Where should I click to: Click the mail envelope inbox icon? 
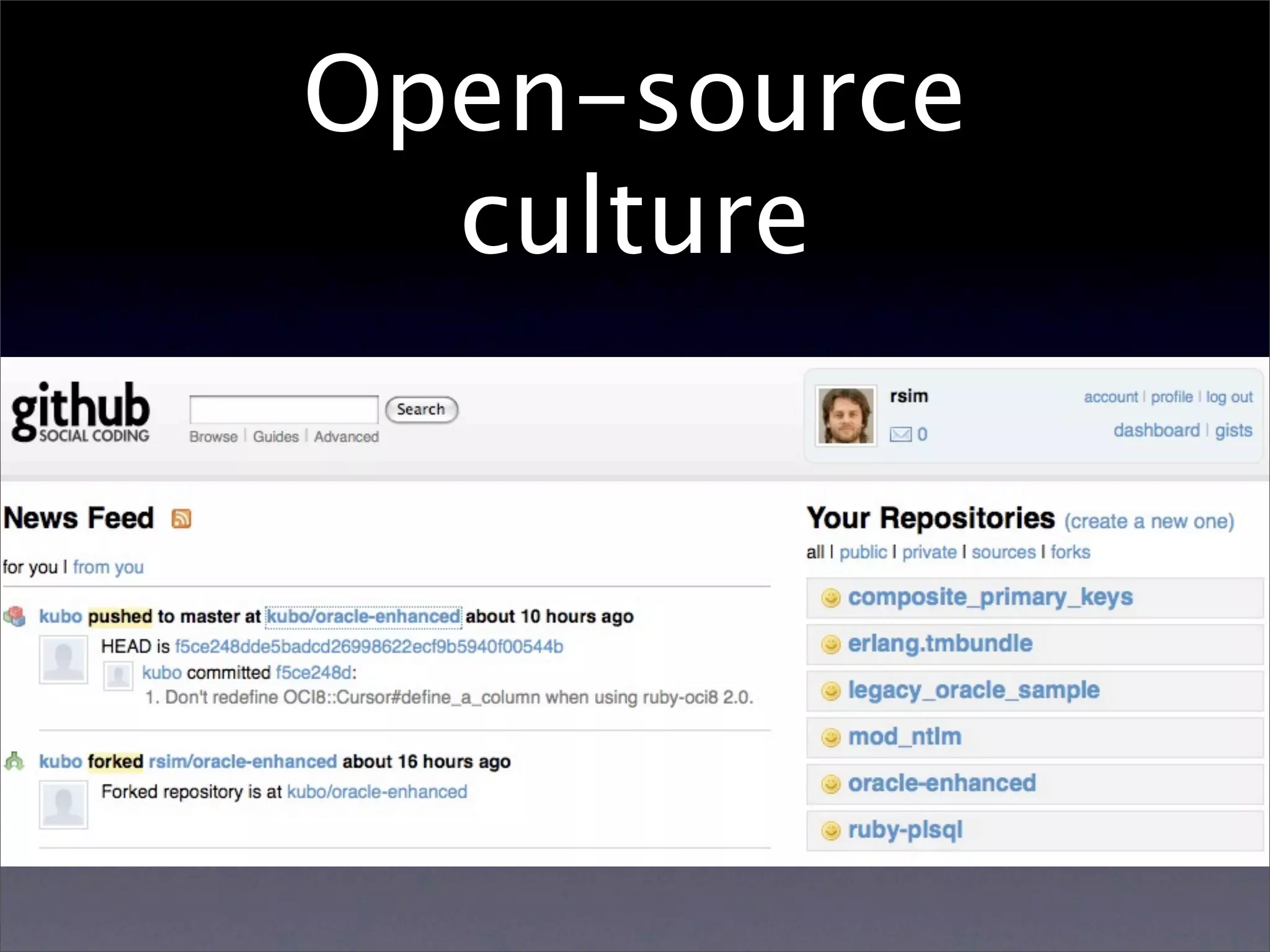click(900, 434)
